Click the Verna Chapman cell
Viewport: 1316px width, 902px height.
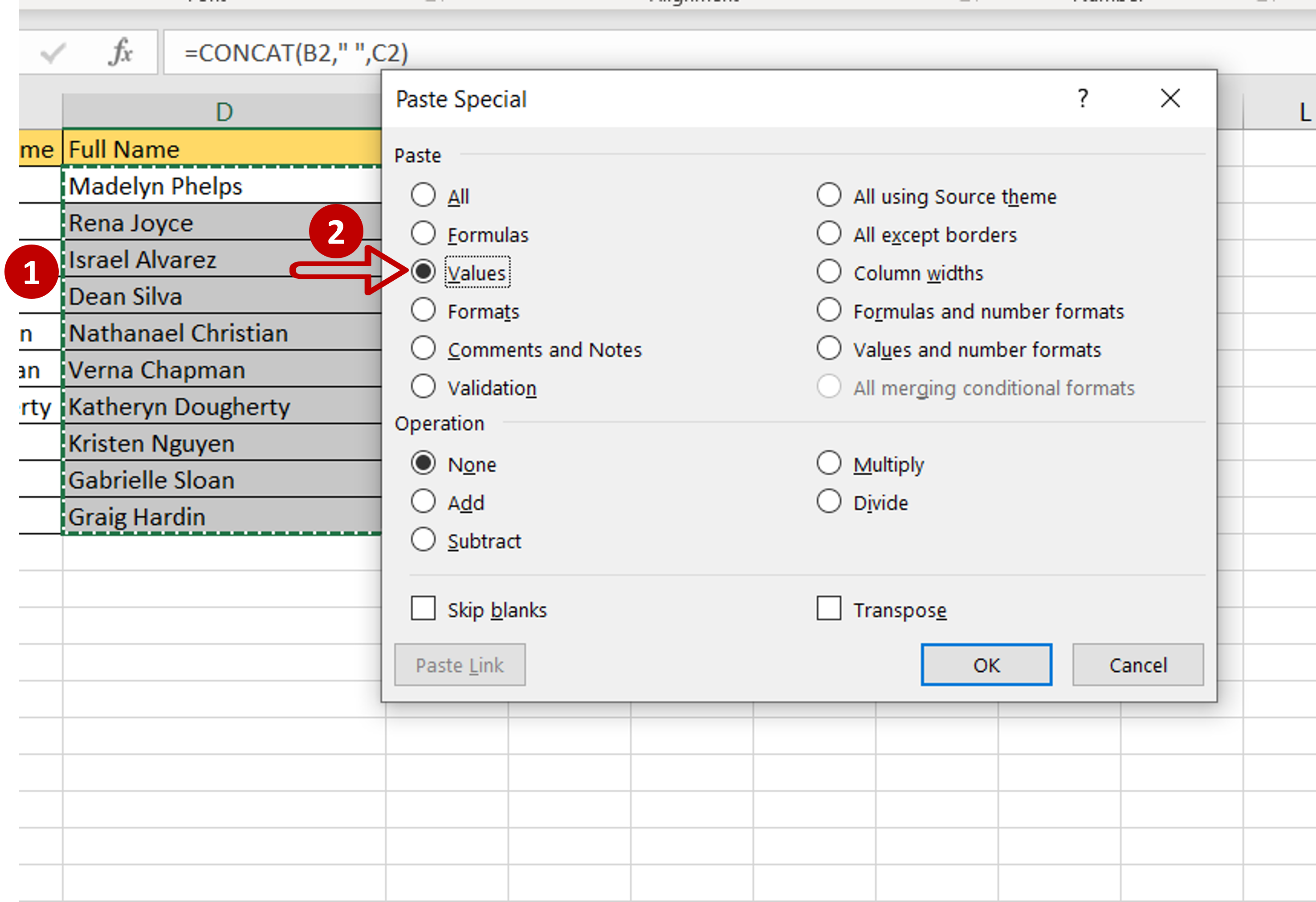click(x=222, y=369)
